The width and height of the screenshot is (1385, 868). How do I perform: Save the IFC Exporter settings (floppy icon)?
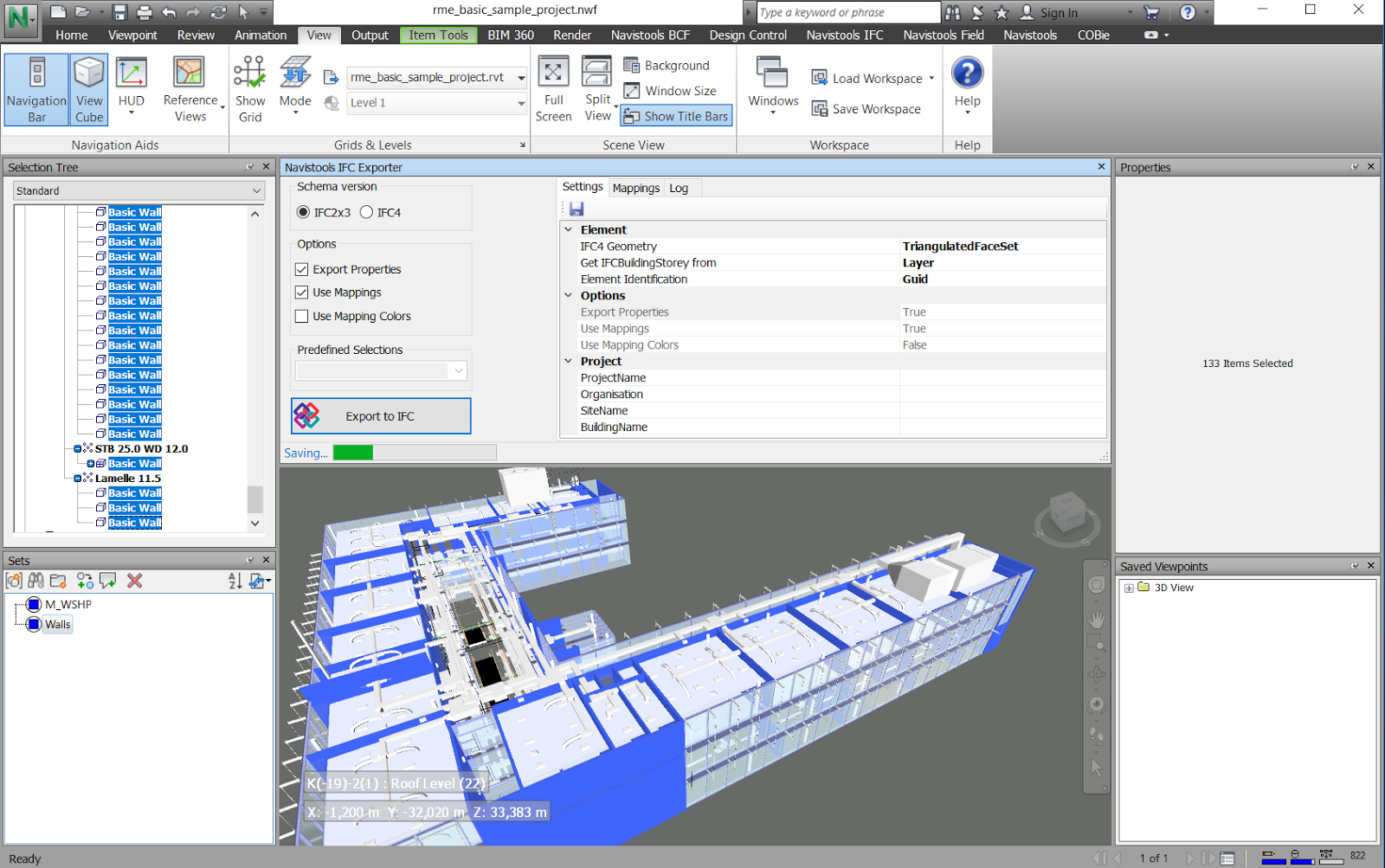[x=577, y=209]
